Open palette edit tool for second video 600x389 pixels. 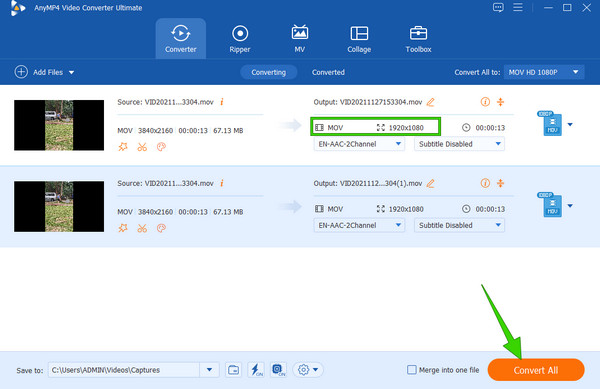[x=161, y=228]
